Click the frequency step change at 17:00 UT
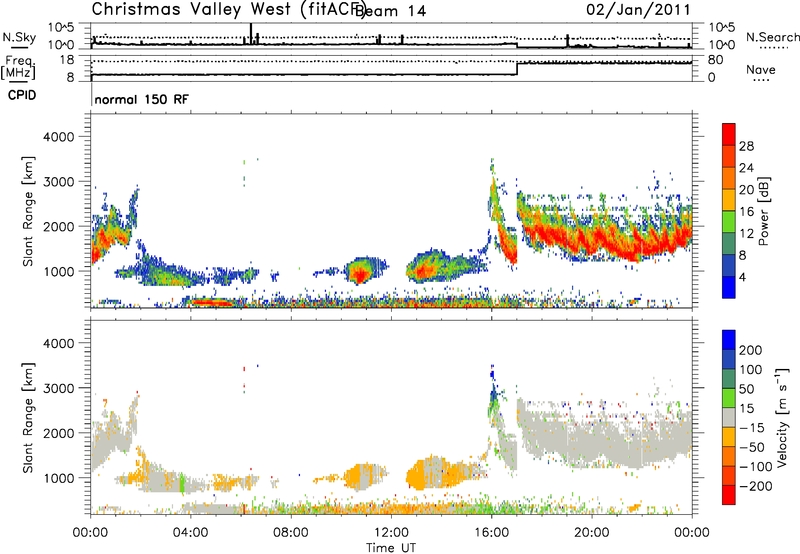The image size is (800, 554). (517, 69)
